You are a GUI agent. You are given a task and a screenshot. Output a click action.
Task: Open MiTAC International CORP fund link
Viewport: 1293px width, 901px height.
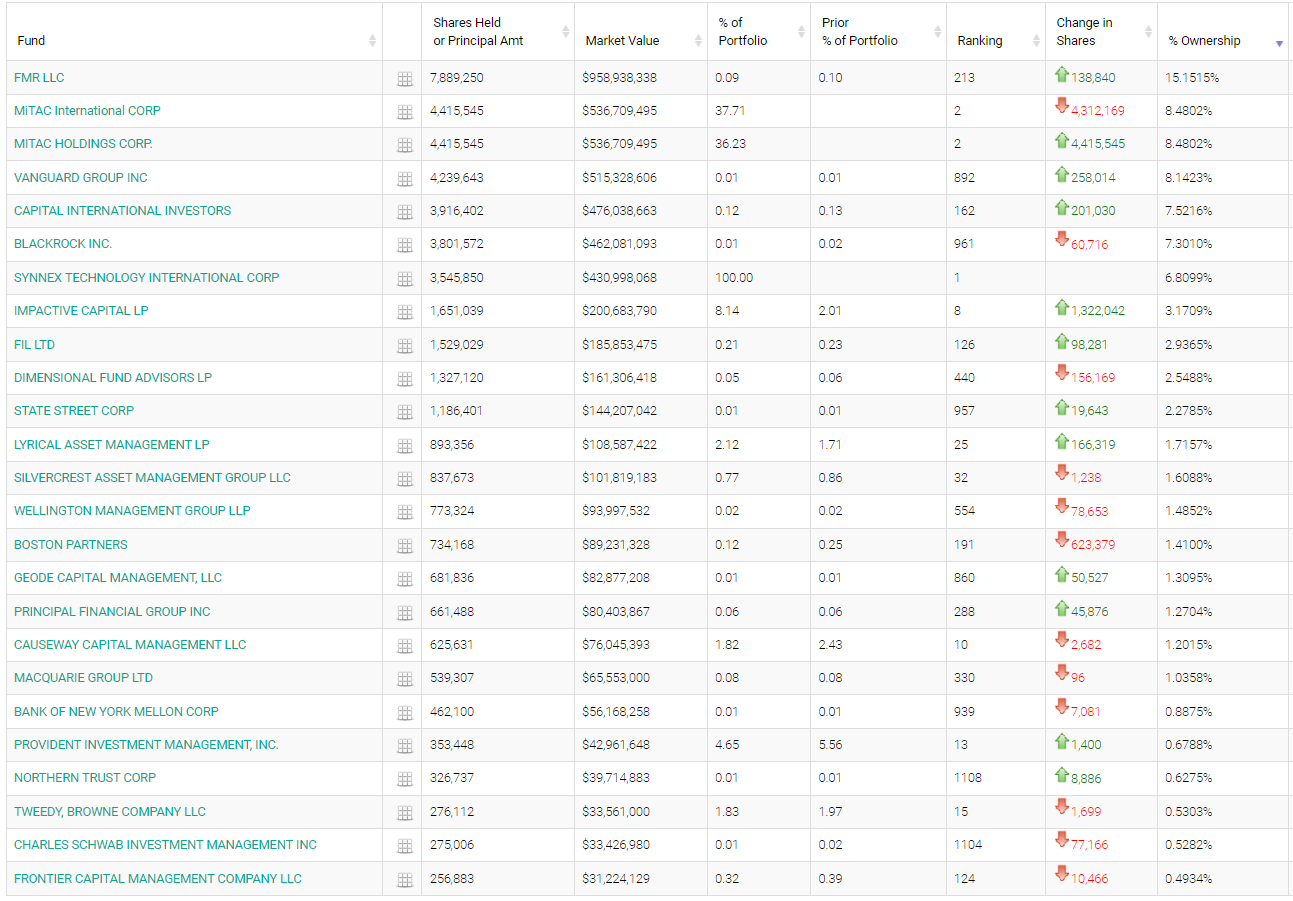(x=87, y=111)
